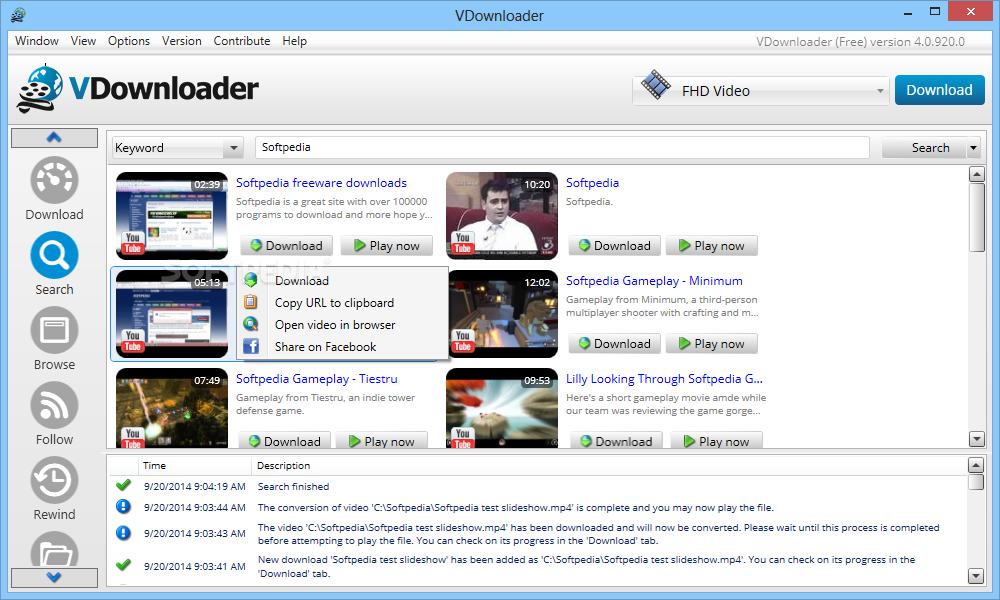
Task: Play now the 10:20 Softpedia video
Action: click(x=712, y=245)
